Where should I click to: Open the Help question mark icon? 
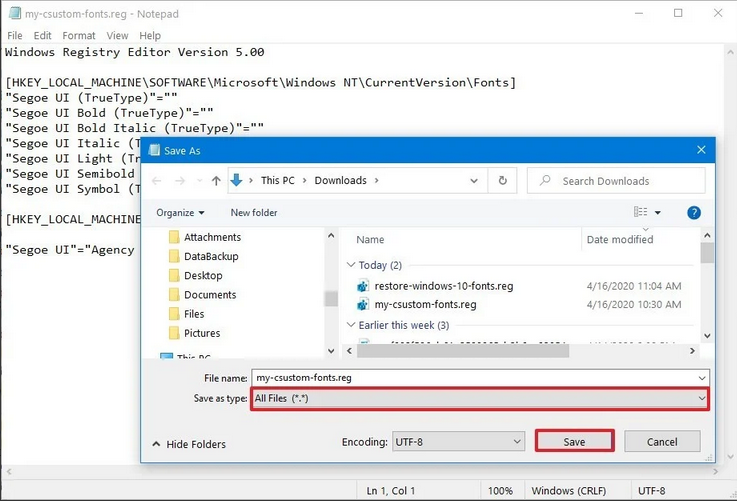(x=694, y=212)
